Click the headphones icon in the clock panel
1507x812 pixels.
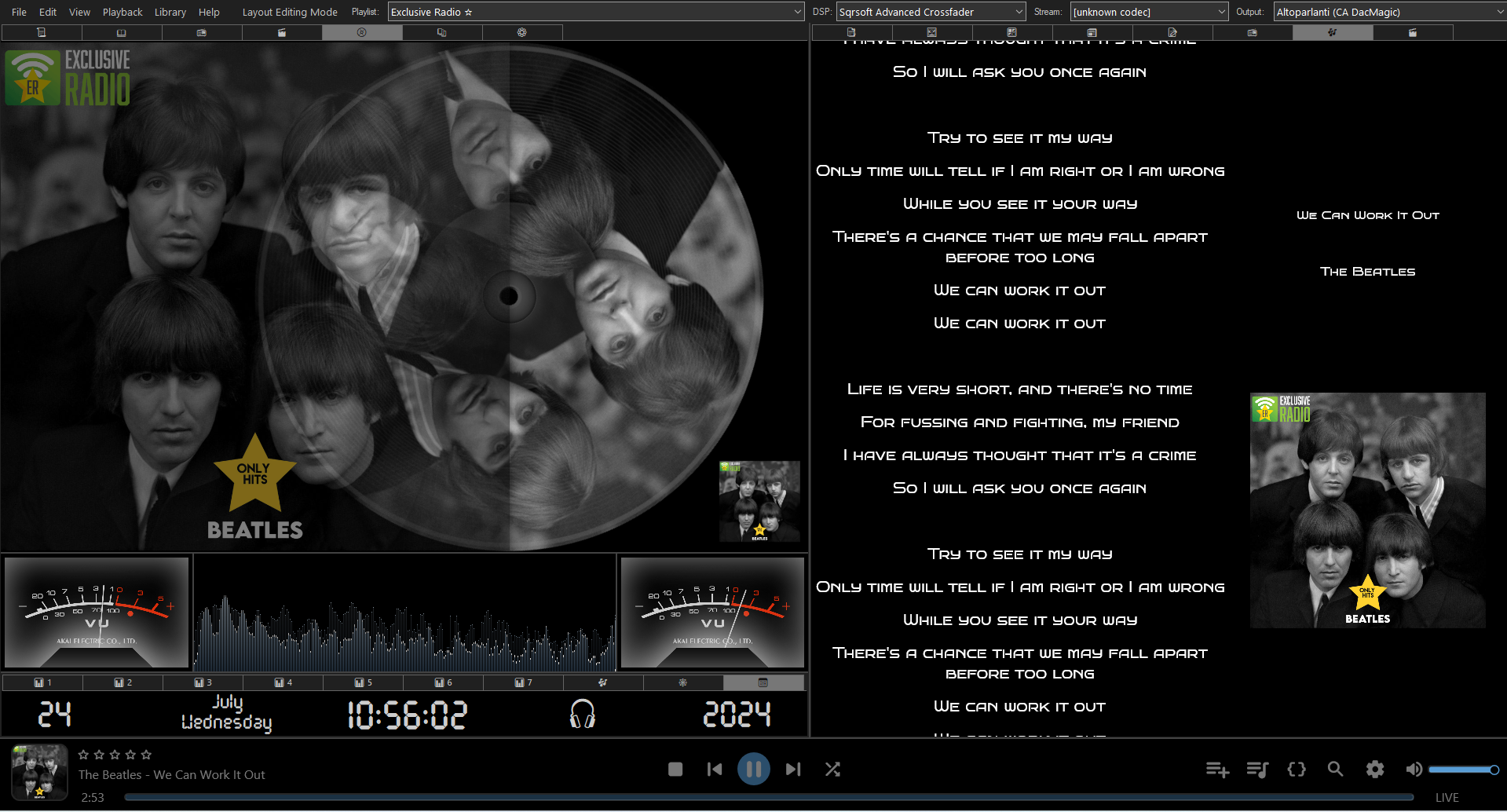(582, 715)
